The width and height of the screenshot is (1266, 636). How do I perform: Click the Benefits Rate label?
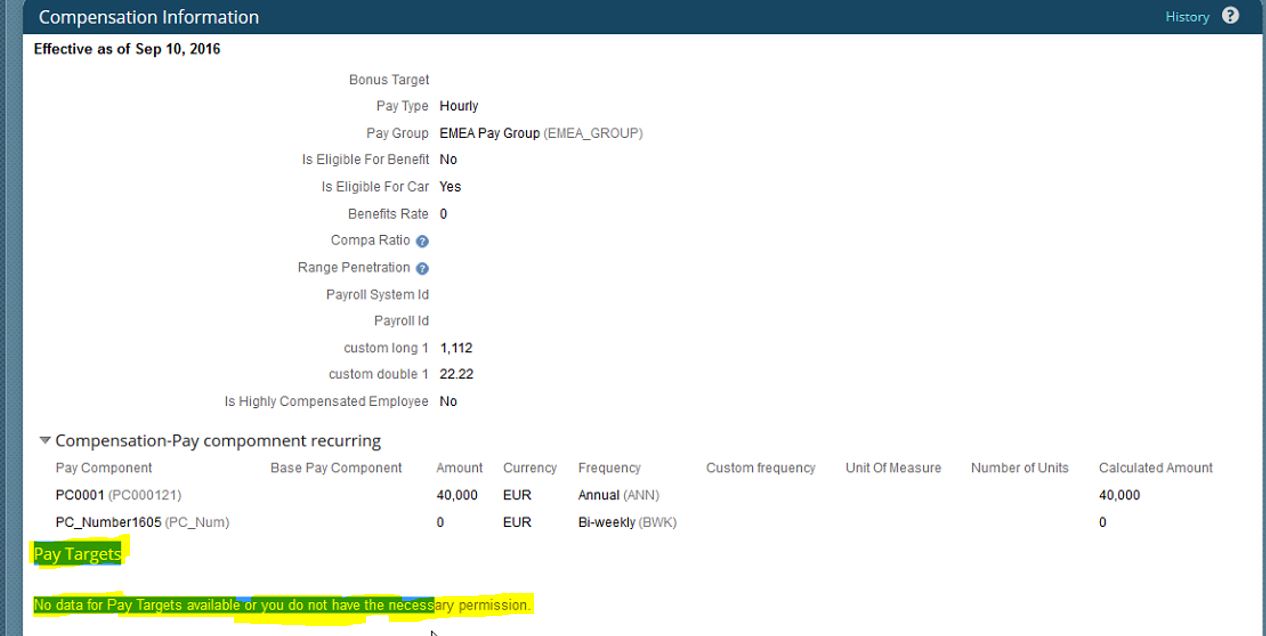[x=388, y=214]
